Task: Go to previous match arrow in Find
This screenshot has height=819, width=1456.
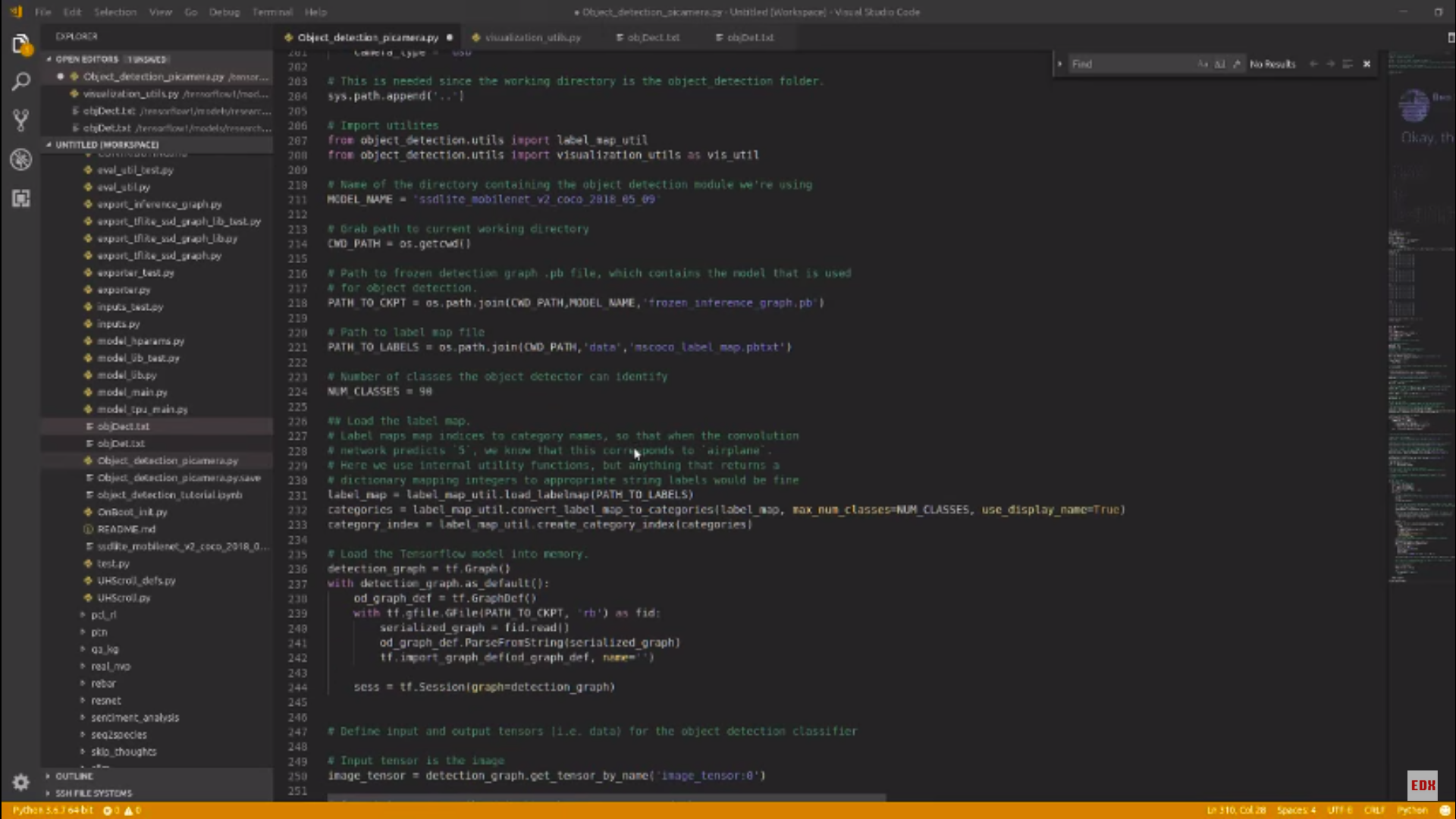Action: (1313, 64)
